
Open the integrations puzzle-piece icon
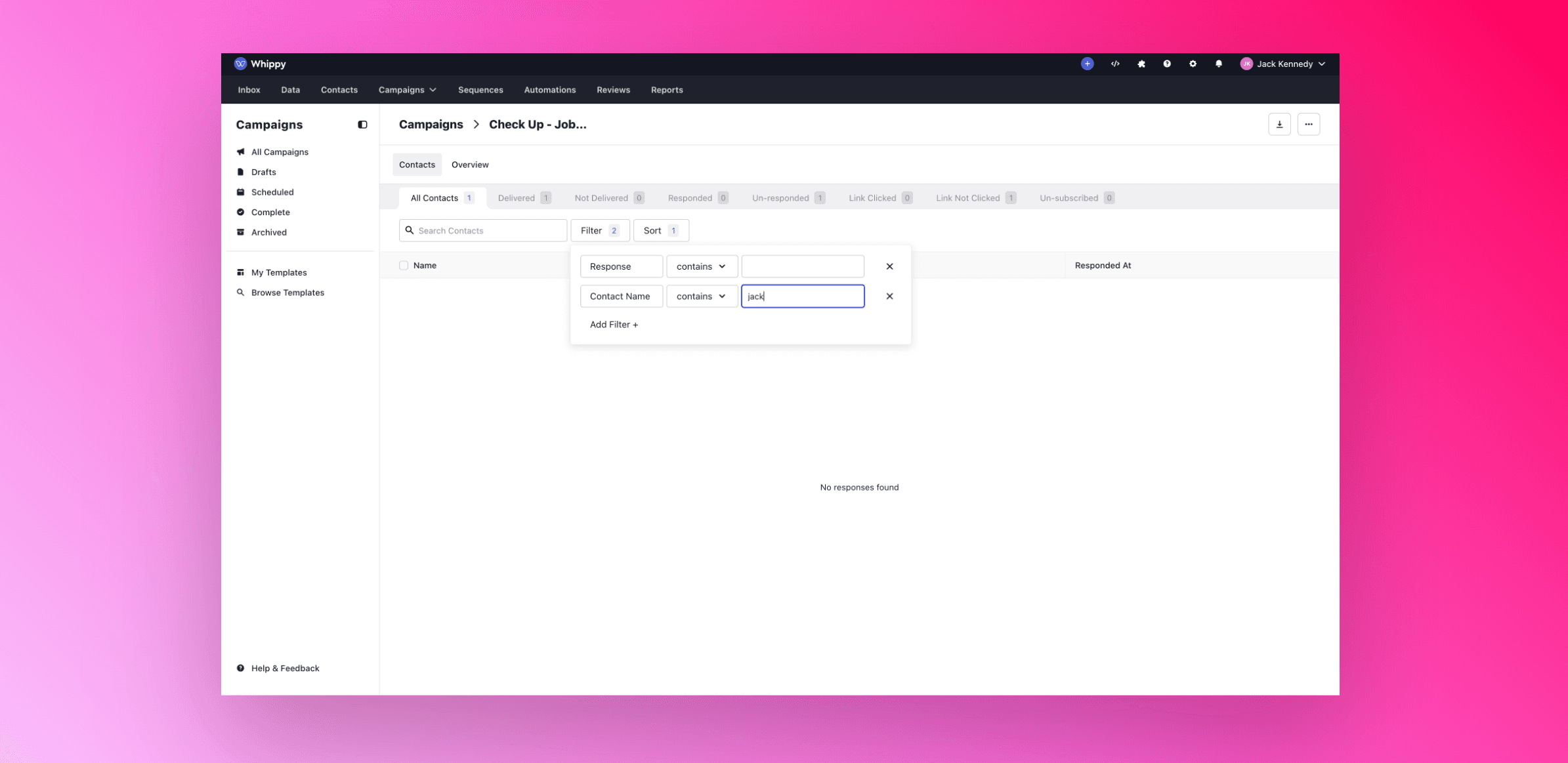1141,64
